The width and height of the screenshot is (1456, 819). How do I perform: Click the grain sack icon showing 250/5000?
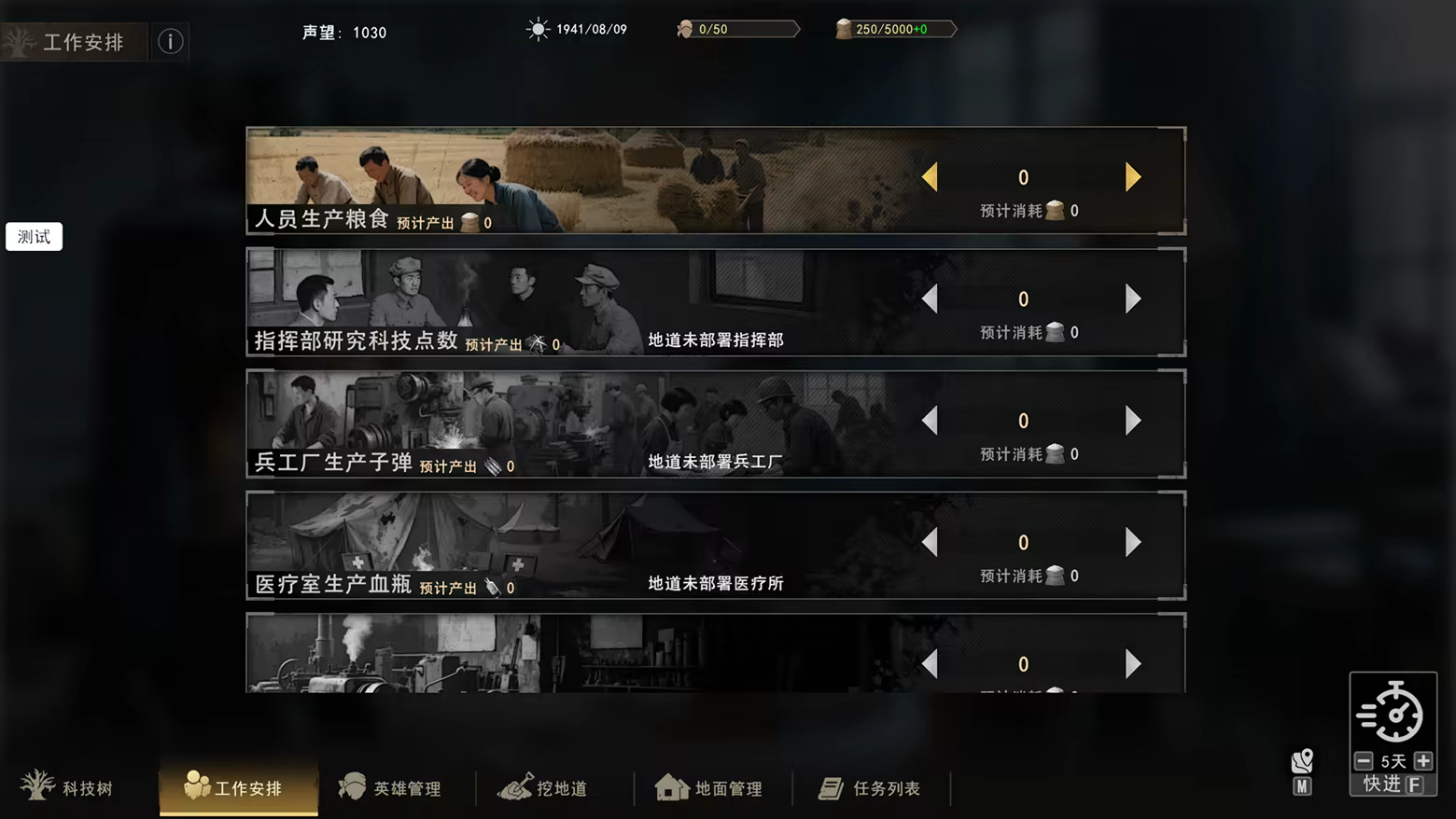844,29
